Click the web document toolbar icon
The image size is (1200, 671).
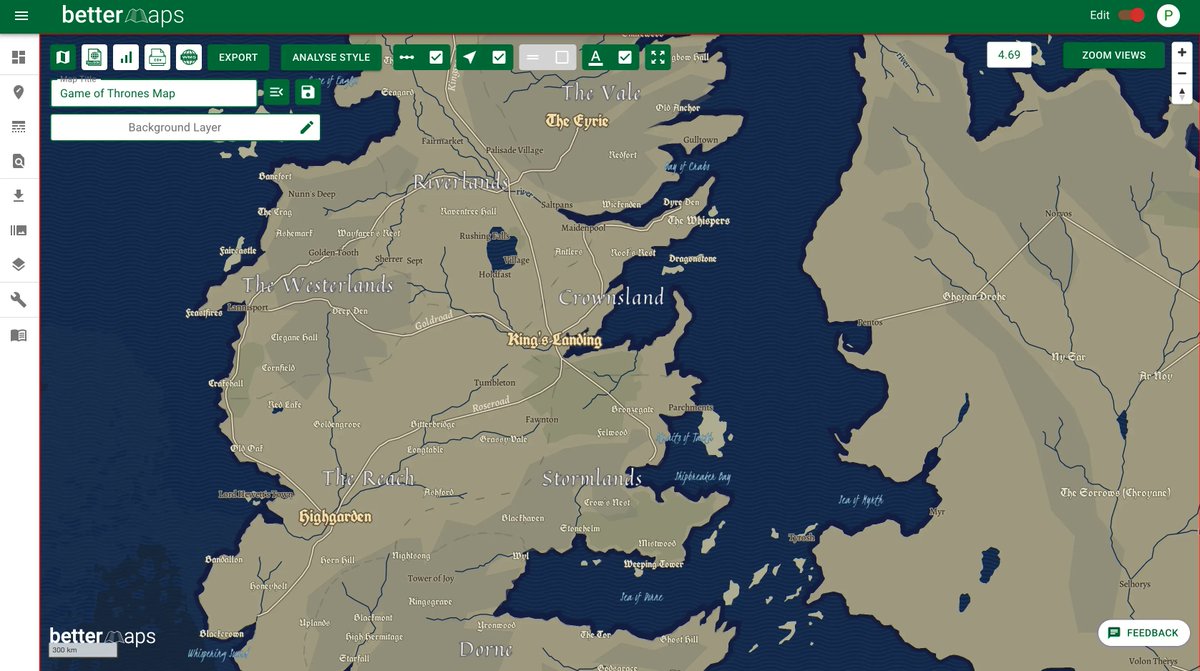pos(94,57)
